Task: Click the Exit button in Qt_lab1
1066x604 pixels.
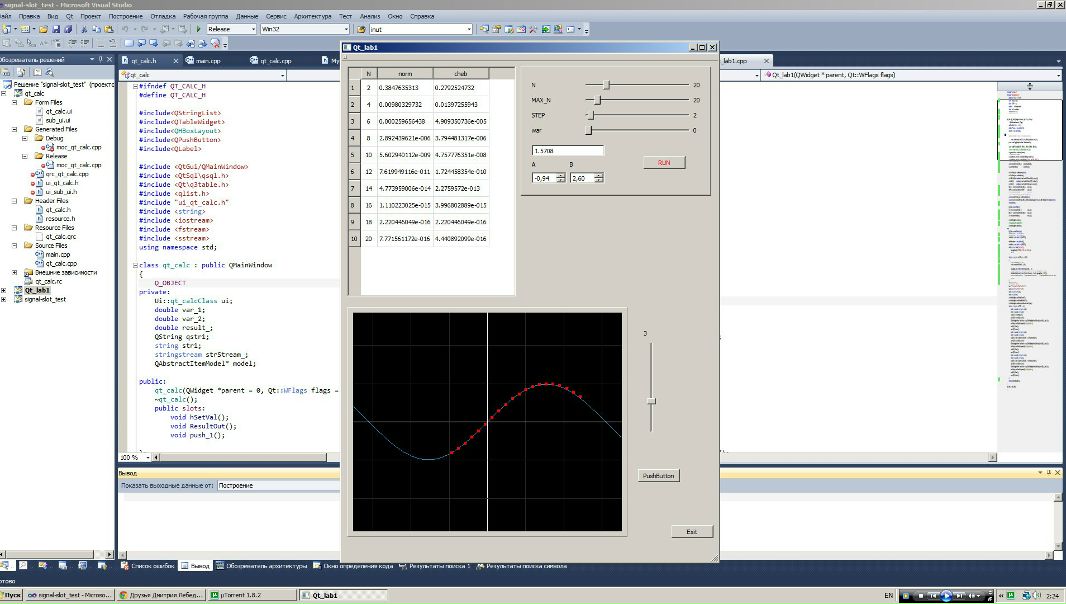Action: [691, 531]
